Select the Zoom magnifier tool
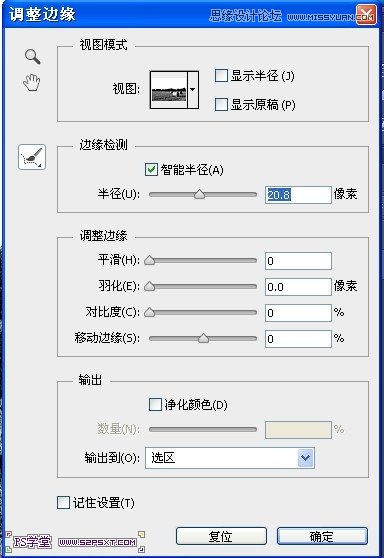384x558 pixels. (32, 57)
